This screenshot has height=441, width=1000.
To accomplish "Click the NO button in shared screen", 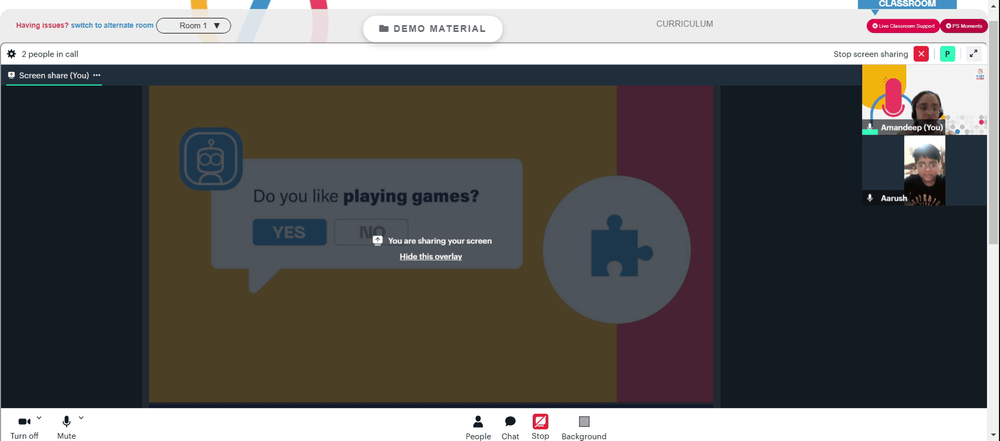I will tap(371, 232).
